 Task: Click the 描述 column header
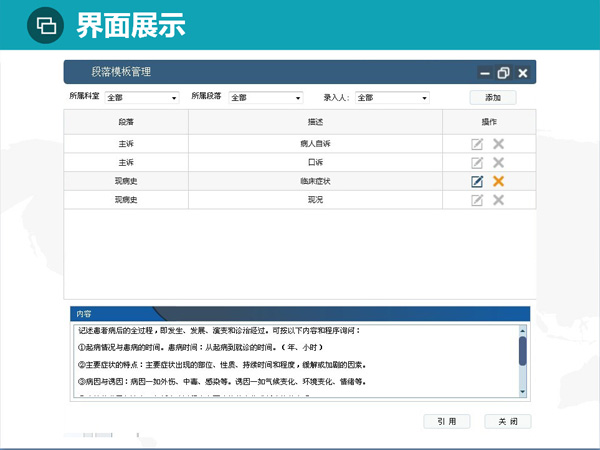pyautogui.click(x=315, y=122)
